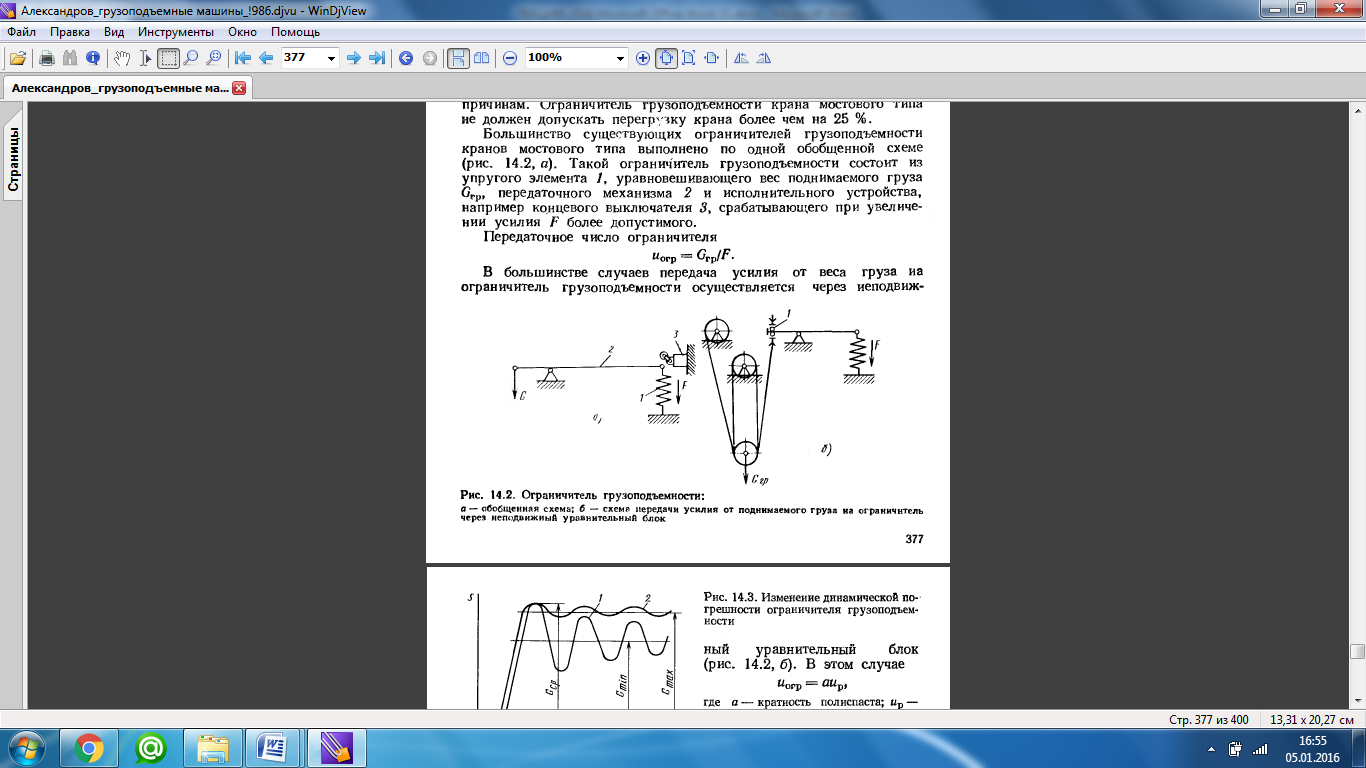This screenshot has height=768, width=1366.
Task: Open the Правка menu
Action: click(x=70, y=32)
